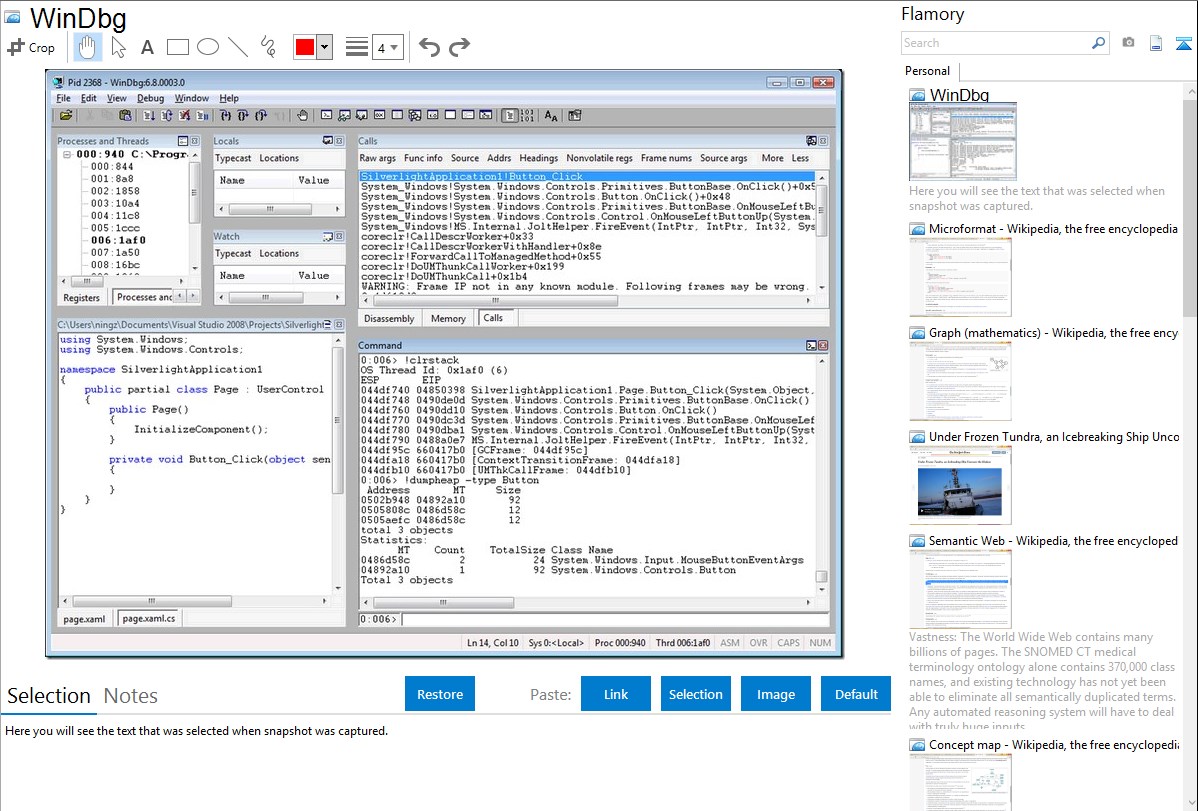Select the hand pan tool in Flamory
The image size is (1198, 811).
tap(86, 47)
